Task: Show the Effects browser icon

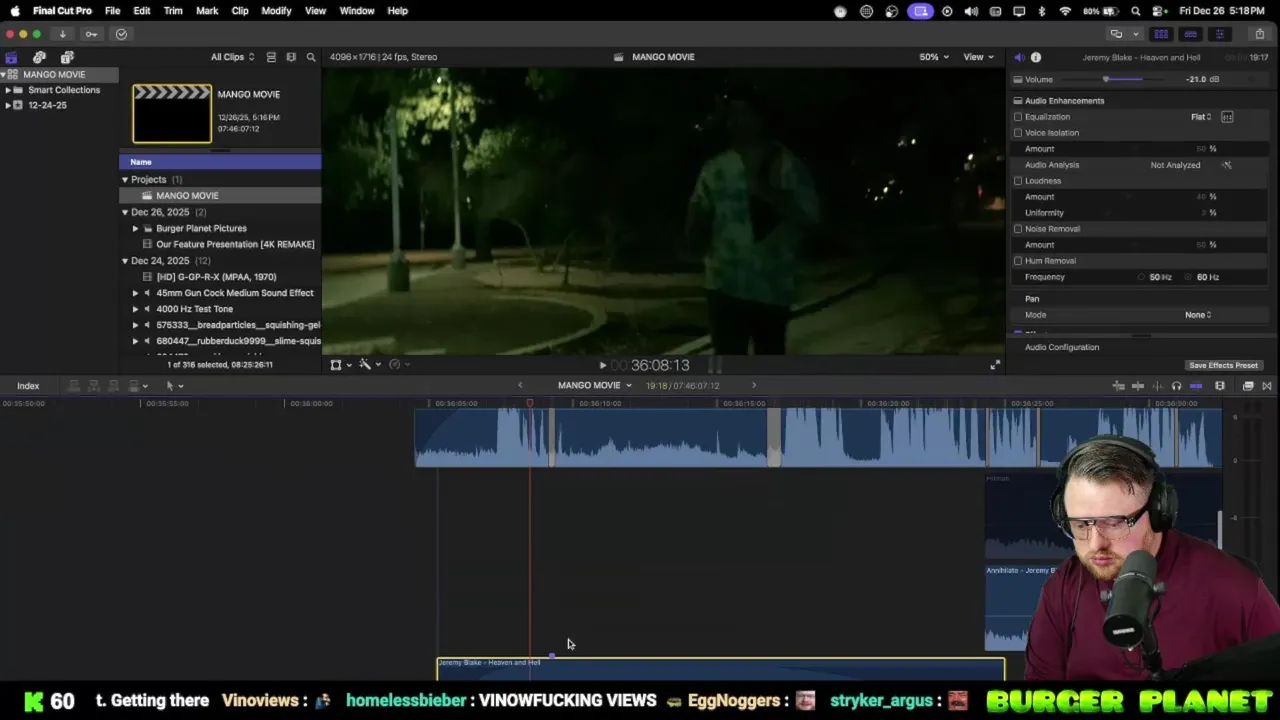Action: click(1248, 386)
